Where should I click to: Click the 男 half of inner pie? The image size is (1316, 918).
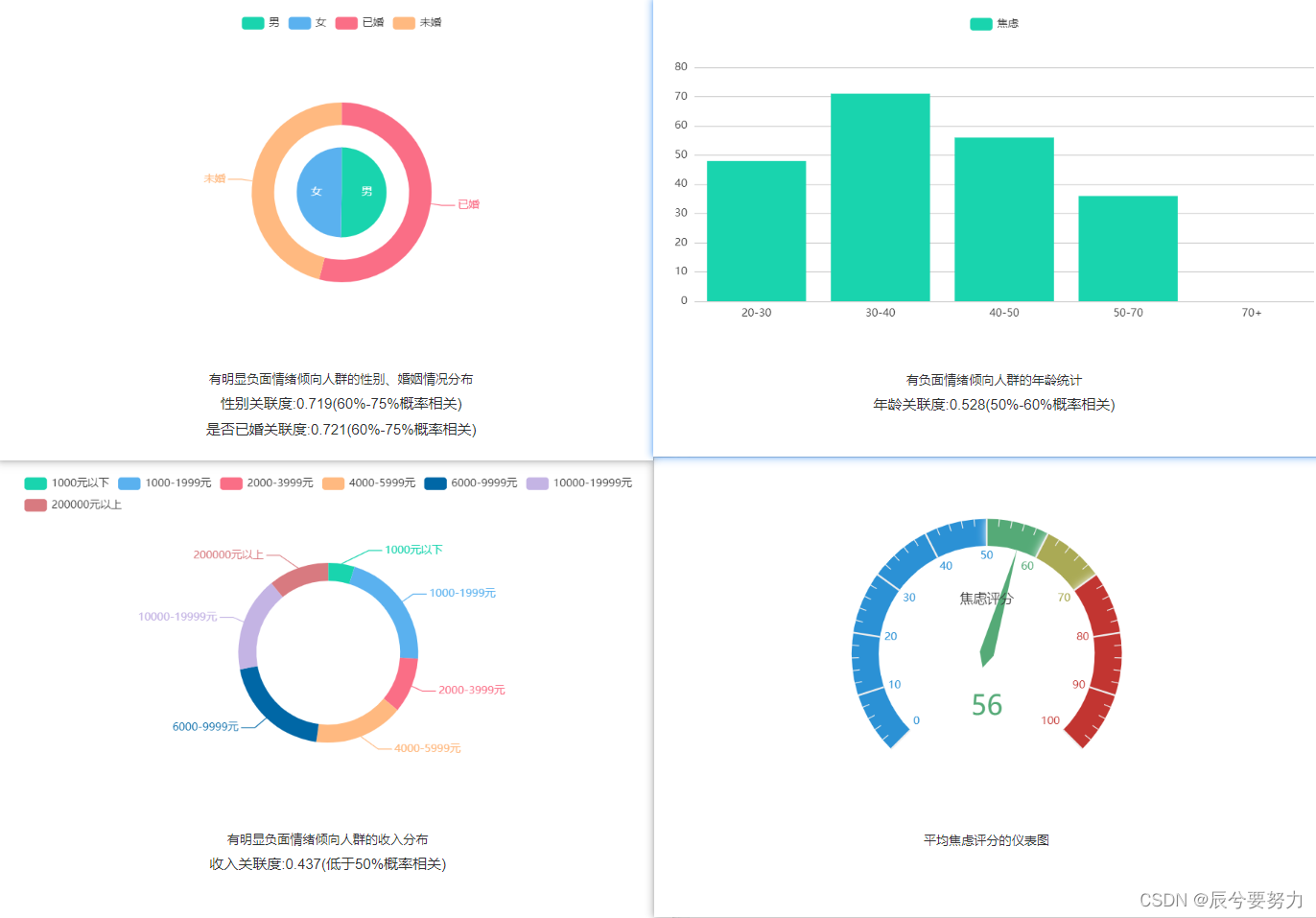[x=365, y=192]
